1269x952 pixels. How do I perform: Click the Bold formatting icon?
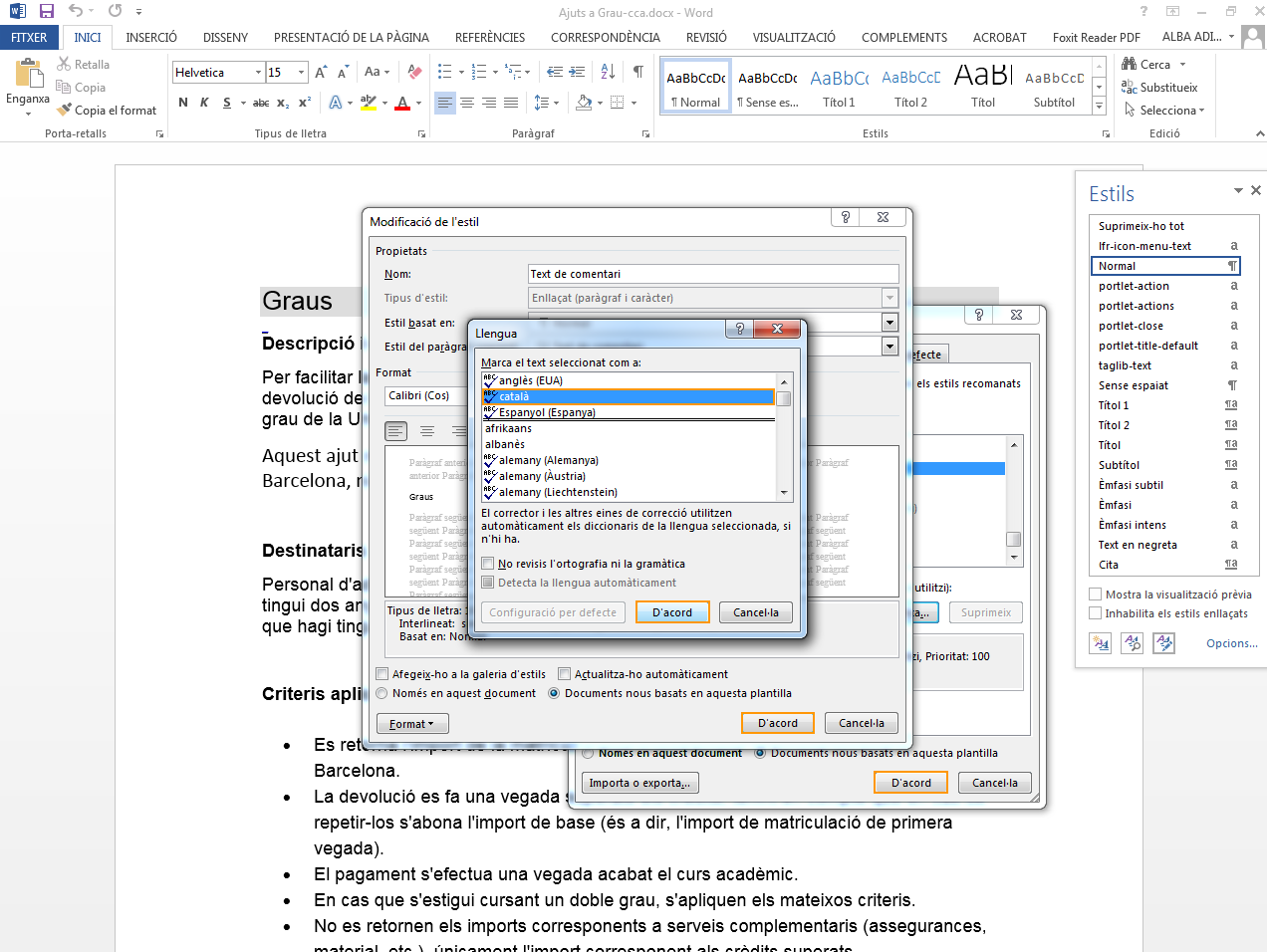pyautogui.click(x=183, y=103)
